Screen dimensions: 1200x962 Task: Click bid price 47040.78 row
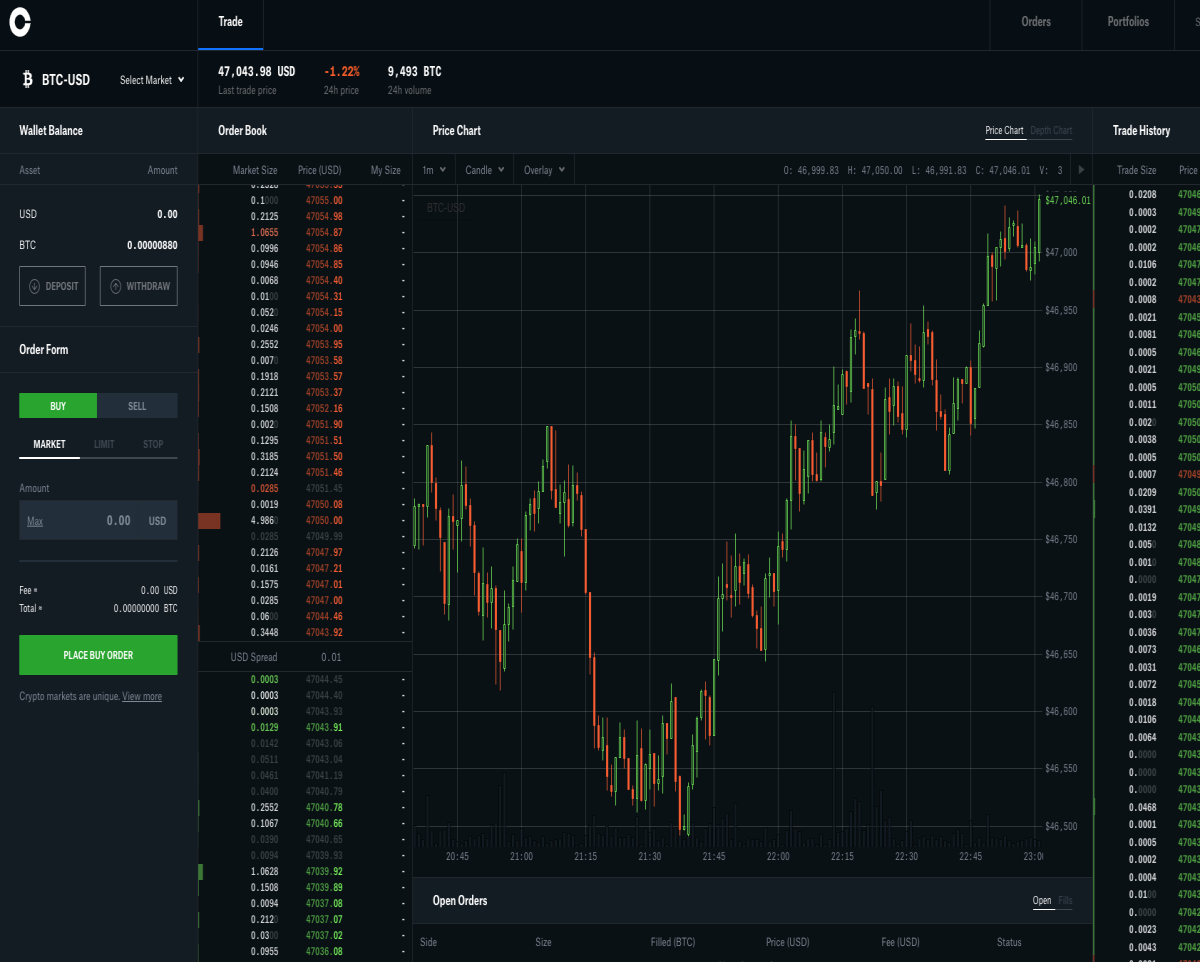click(x=305, y=807)
